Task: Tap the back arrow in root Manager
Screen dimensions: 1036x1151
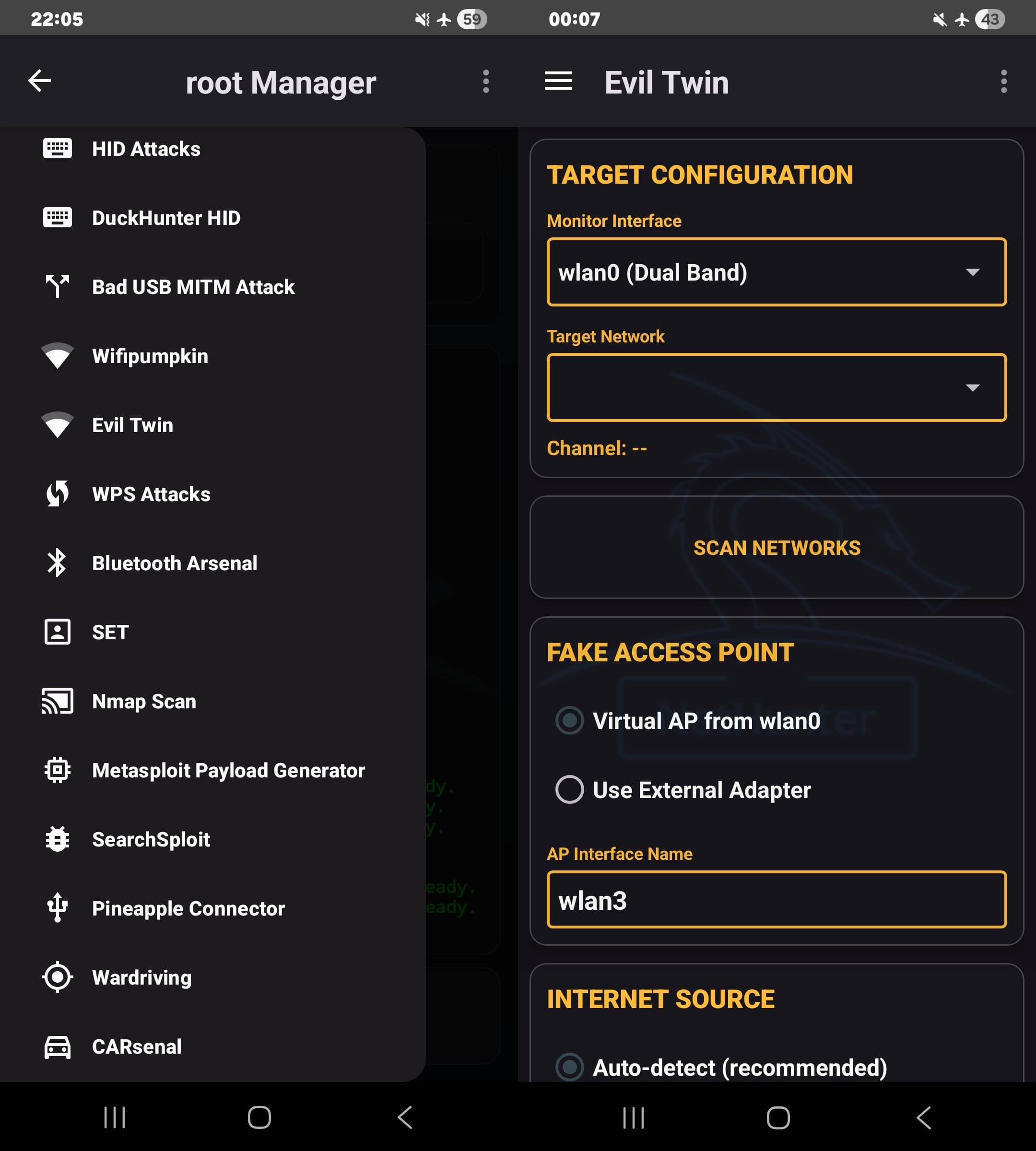Action: tap(39, 81)
